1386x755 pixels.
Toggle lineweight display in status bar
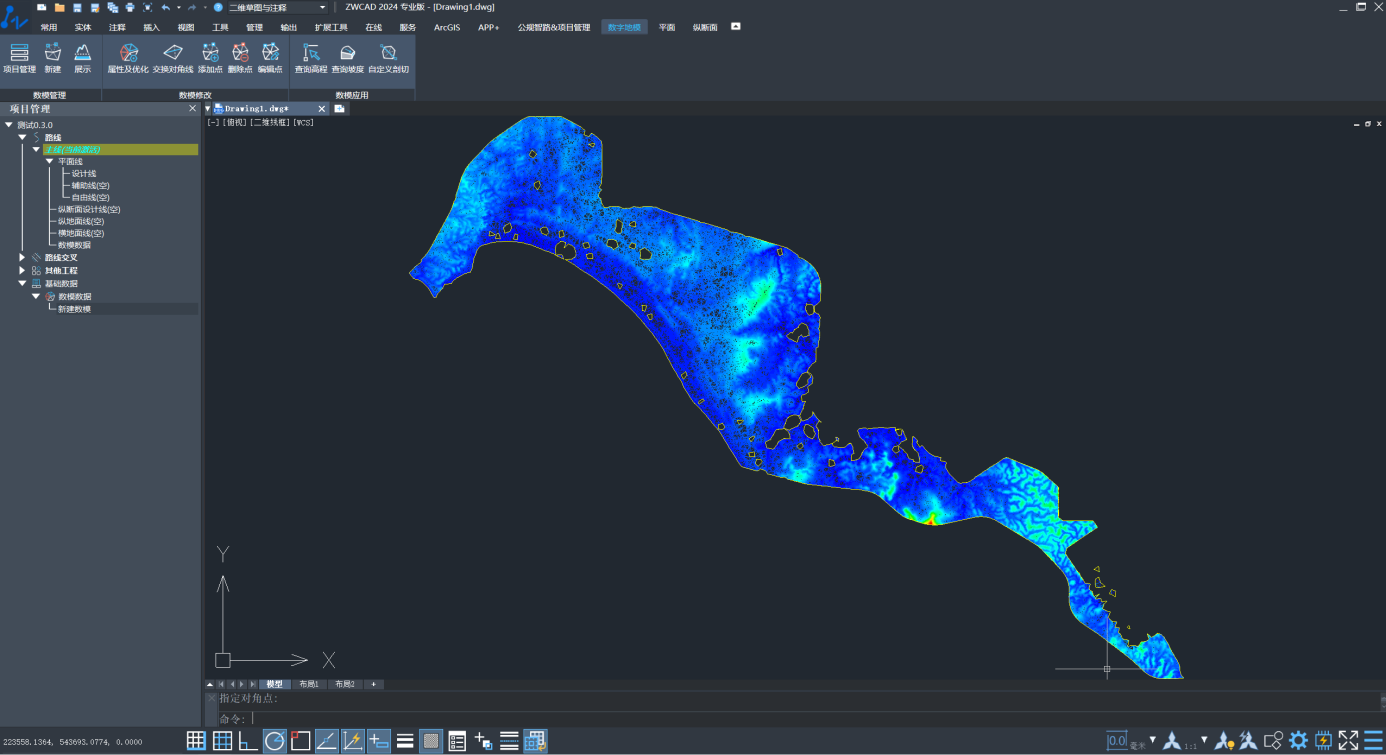[405, 741]
